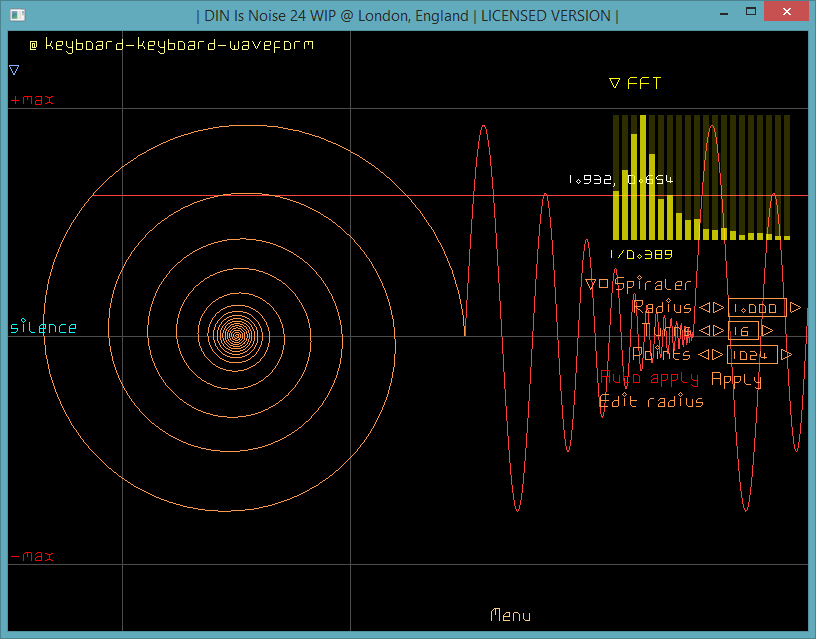The height and width of the screenshot is (639, 816).
Task: Collapse the FFT panel triangle
Action: (x=615, y=84)
